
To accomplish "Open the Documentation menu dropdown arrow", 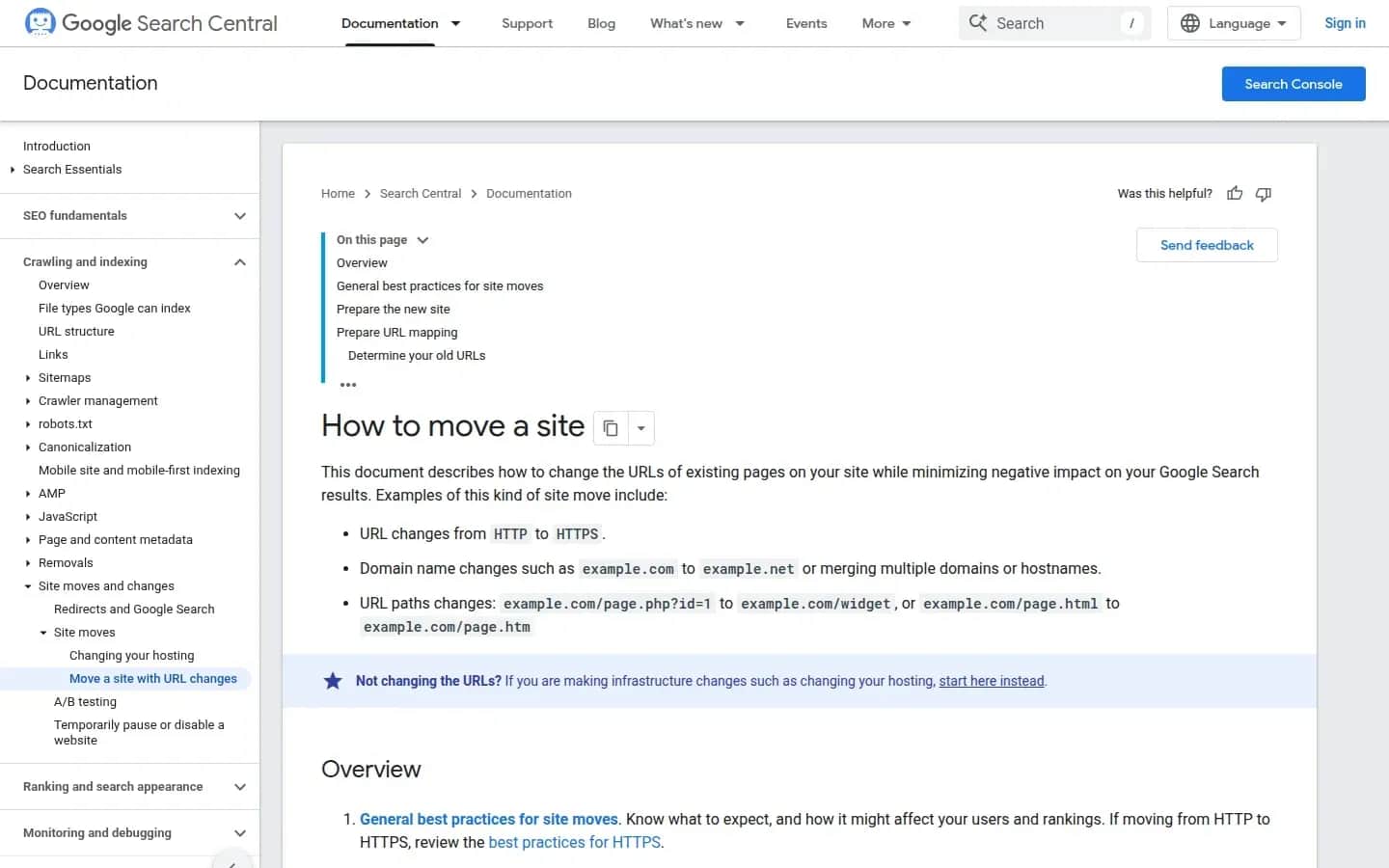I will click(456, 23).
